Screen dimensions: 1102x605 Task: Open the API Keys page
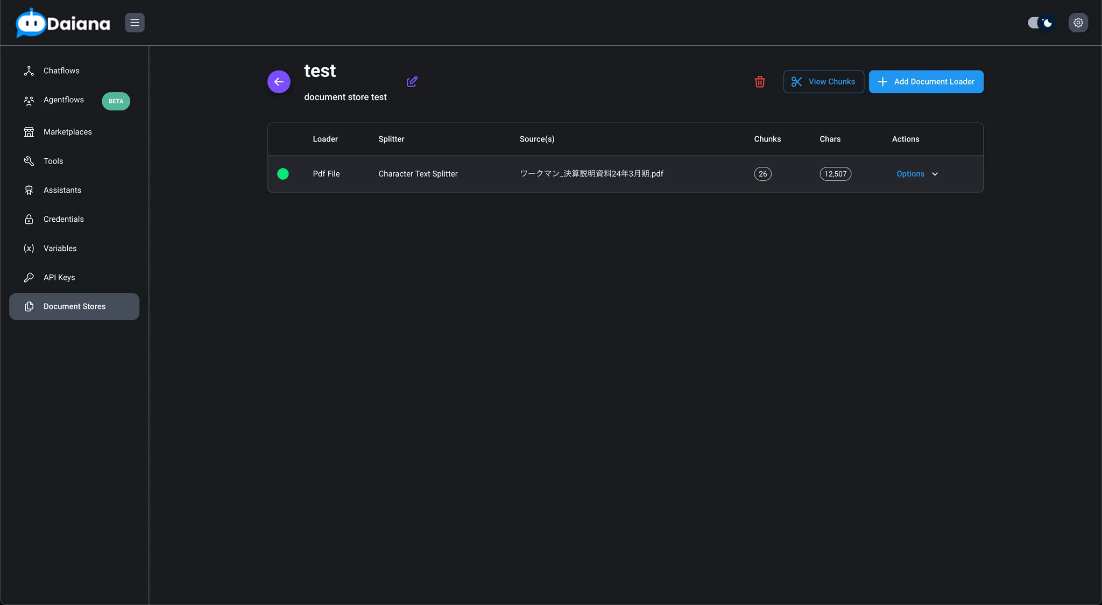click(59, 277)
